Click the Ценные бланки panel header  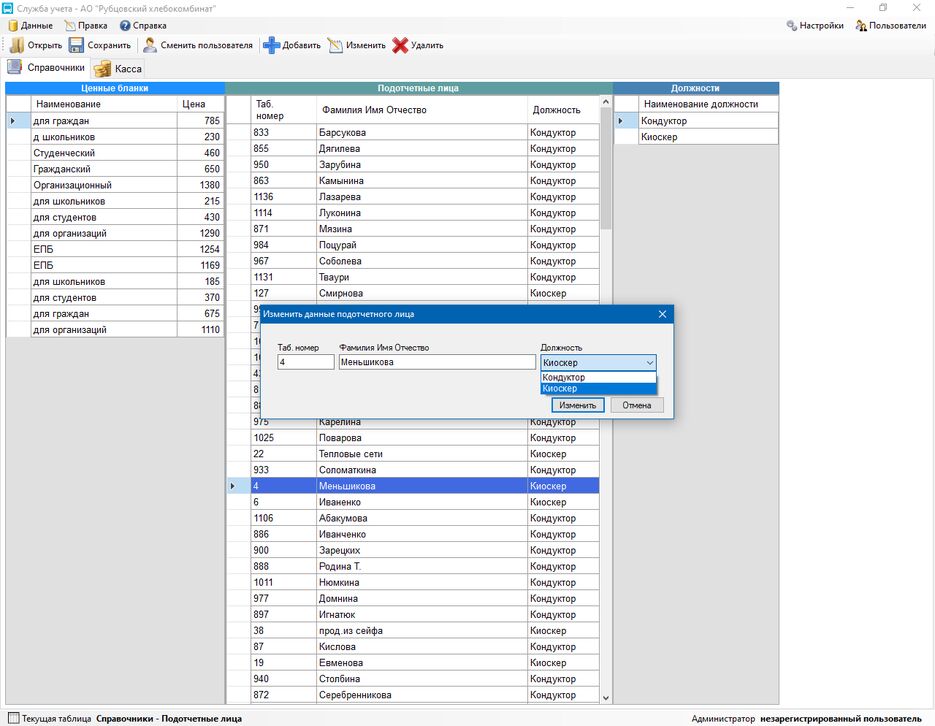(115, 88)
